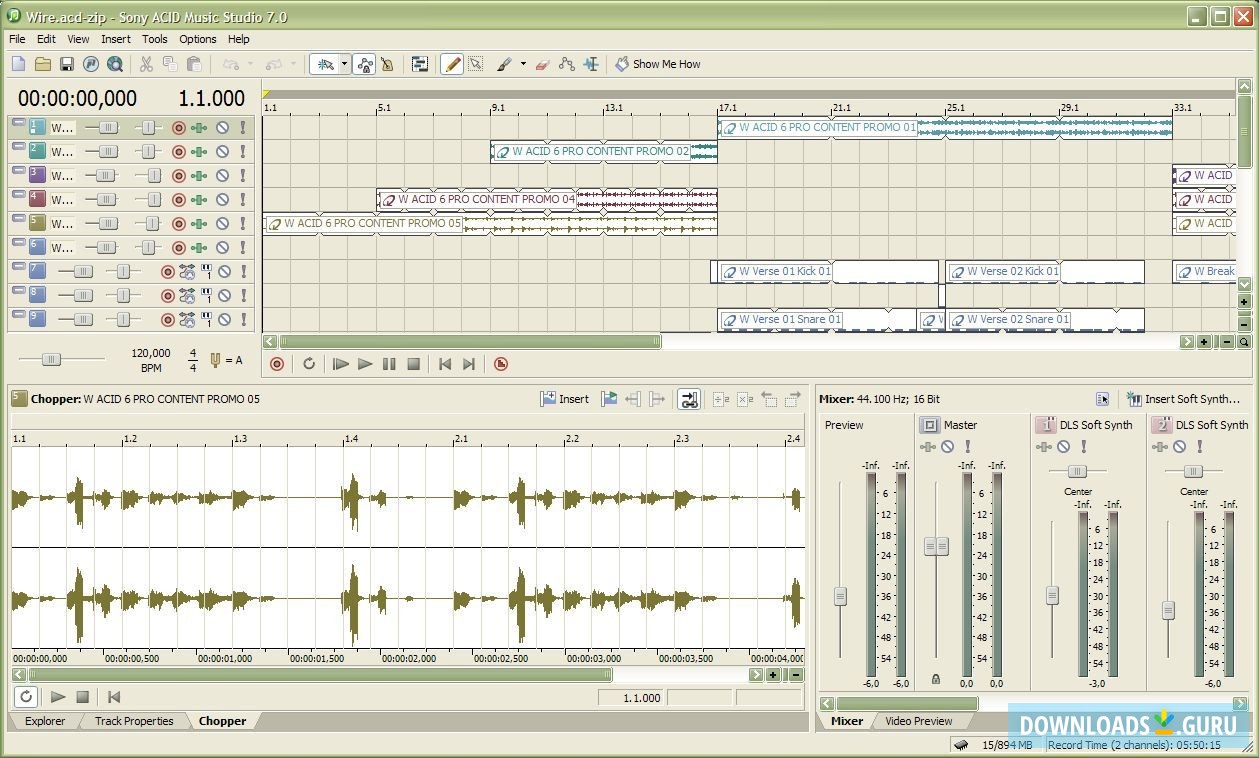Start playback in main transport bar

tap(365, 364)
